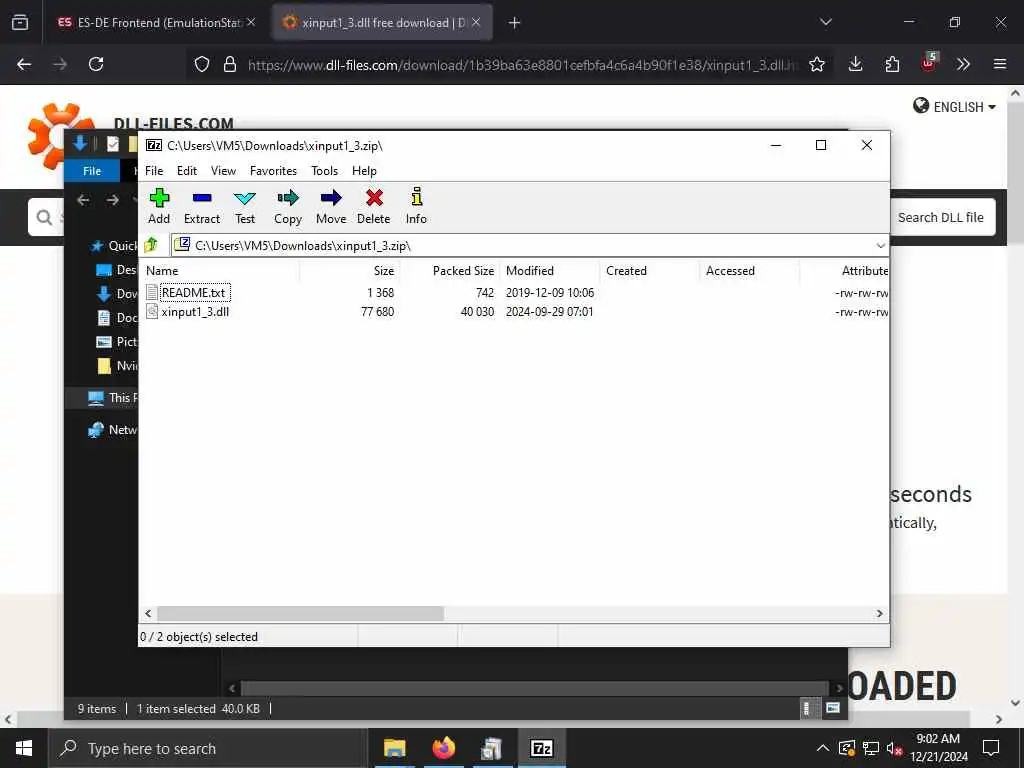Select Network in Explorer sidebar
Viewport: 1024px width, 768px height.
coord(112,429)
